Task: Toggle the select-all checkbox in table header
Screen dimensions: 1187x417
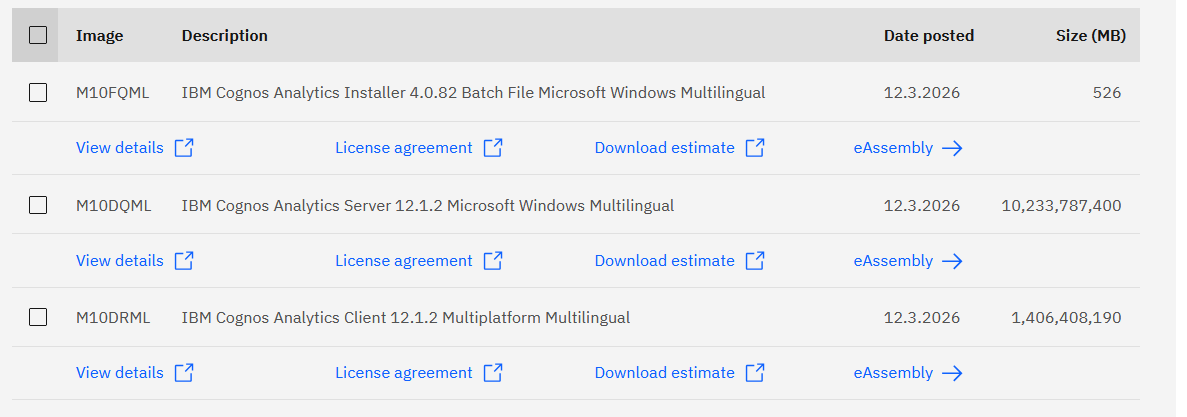Action: tap(38, 35)
